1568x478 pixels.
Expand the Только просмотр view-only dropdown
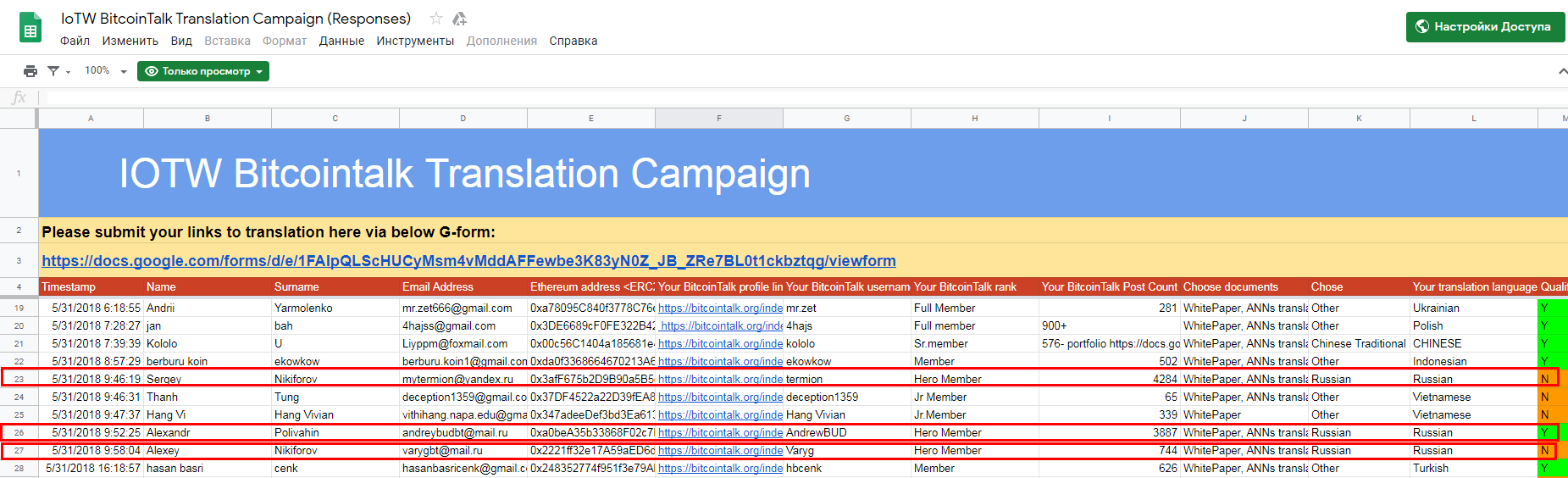coord(203,71)
